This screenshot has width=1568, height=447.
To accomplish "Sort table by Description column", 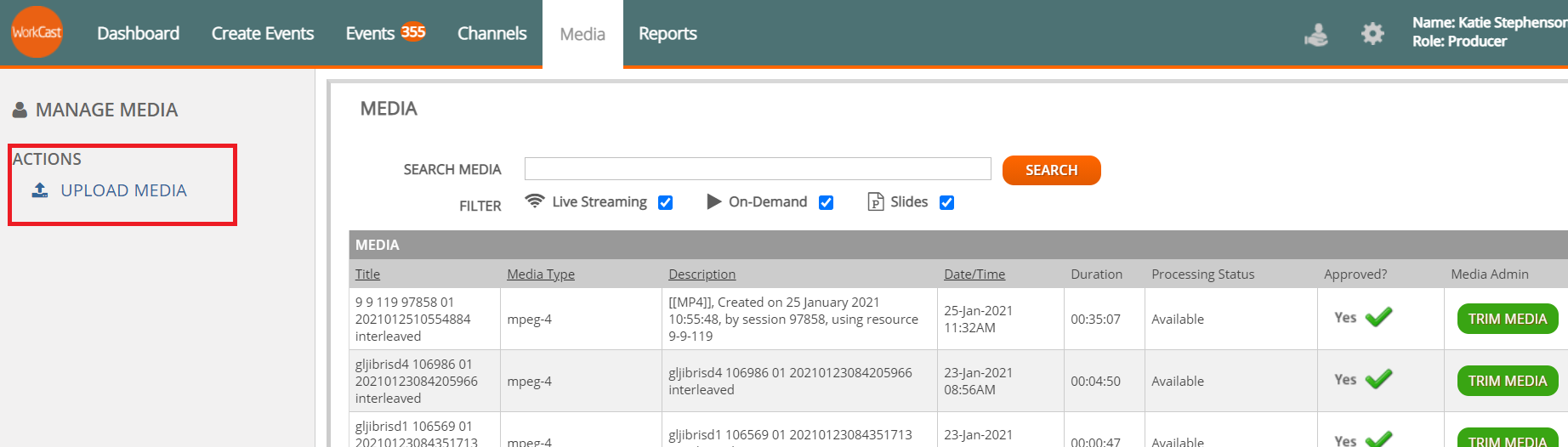I will click(x=702, y=274).
